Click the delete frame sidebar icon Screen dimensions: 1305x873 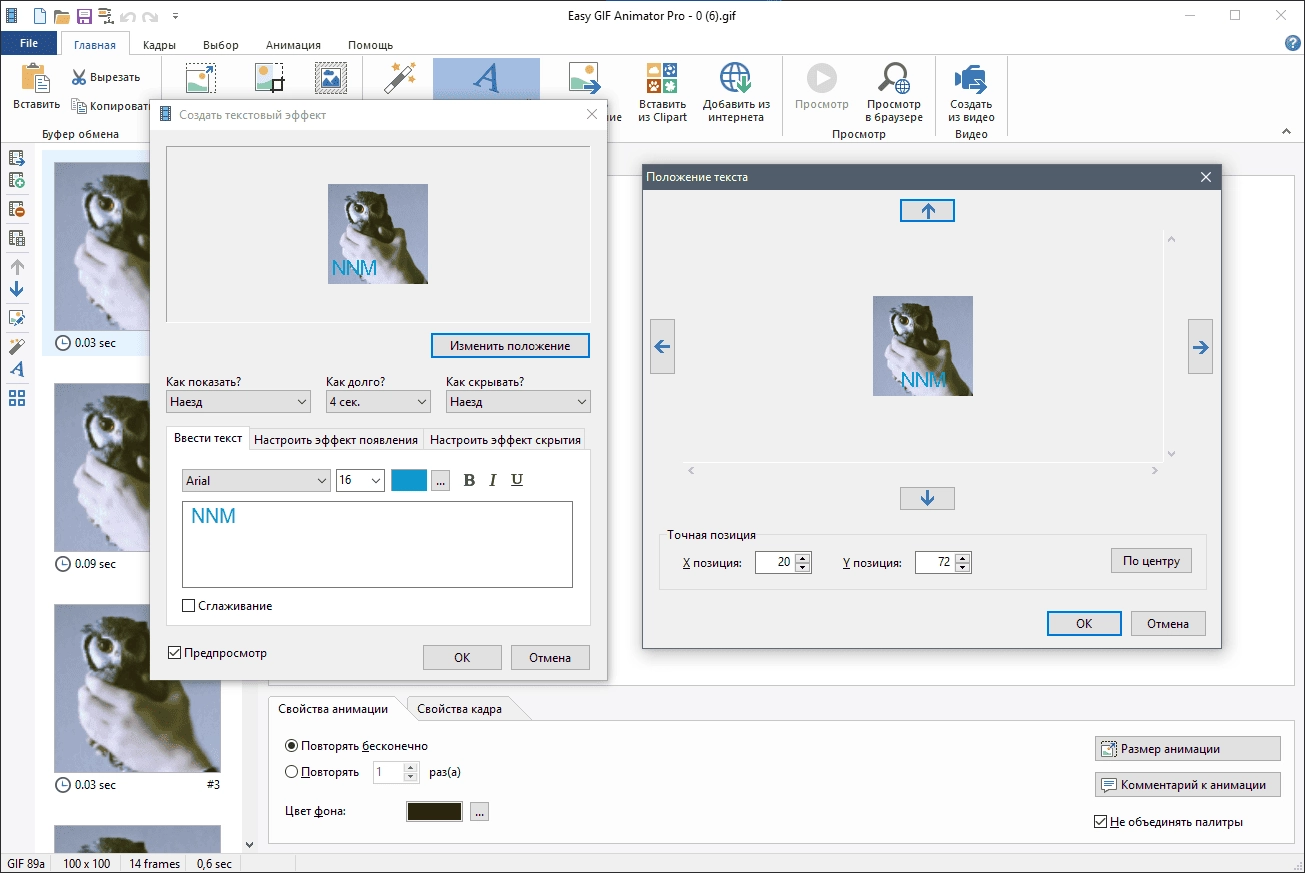[x=17, y=209]
